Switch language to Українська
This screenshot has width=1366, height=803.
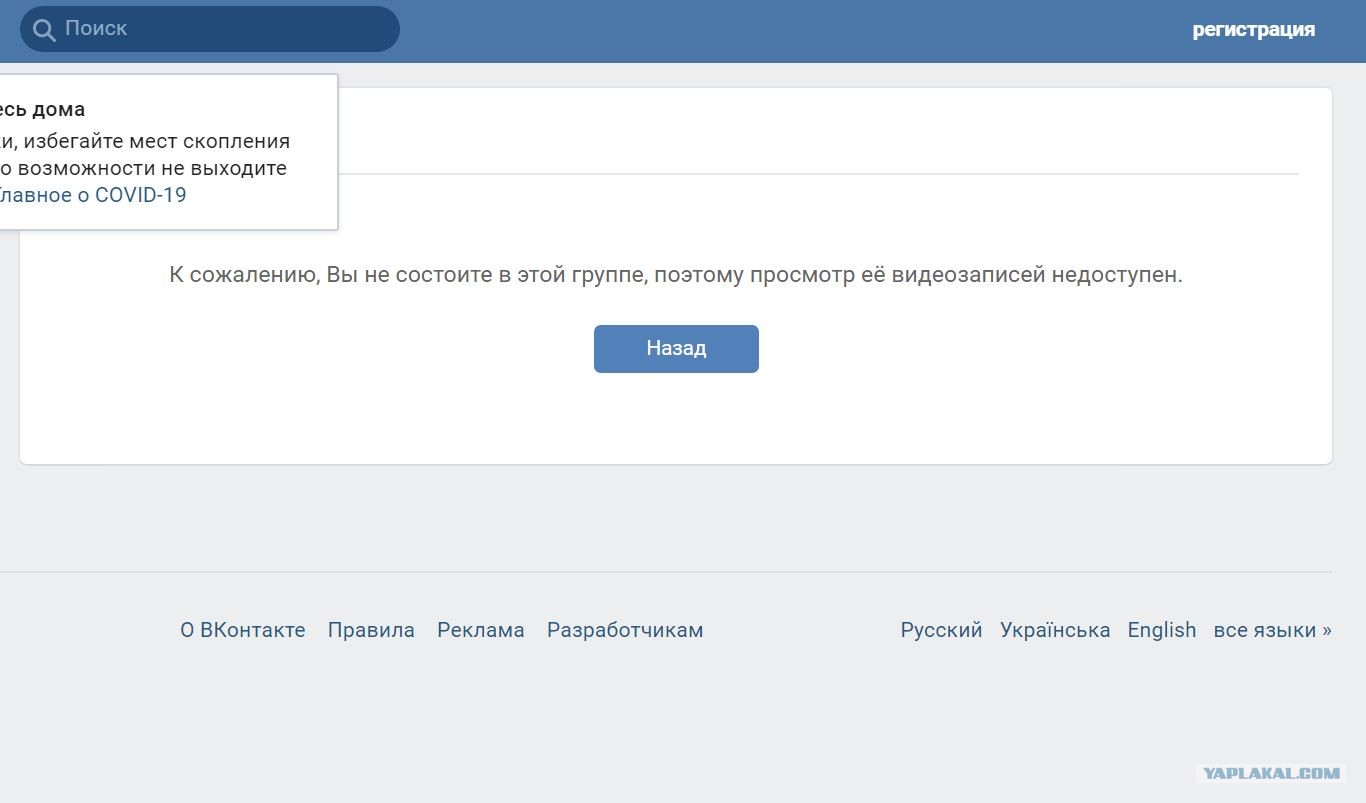(1055, 630)
